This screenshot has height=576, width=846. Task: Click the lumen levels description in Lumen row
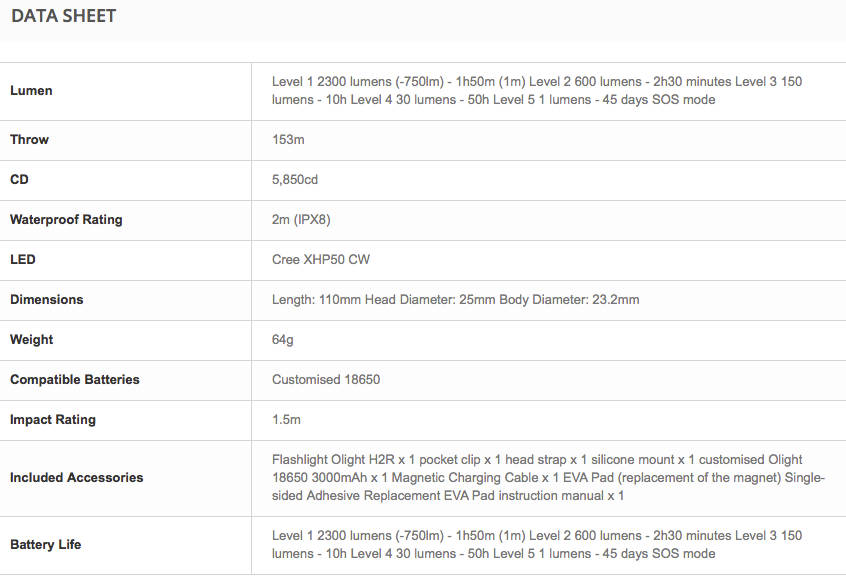click(x=537, y=91)
